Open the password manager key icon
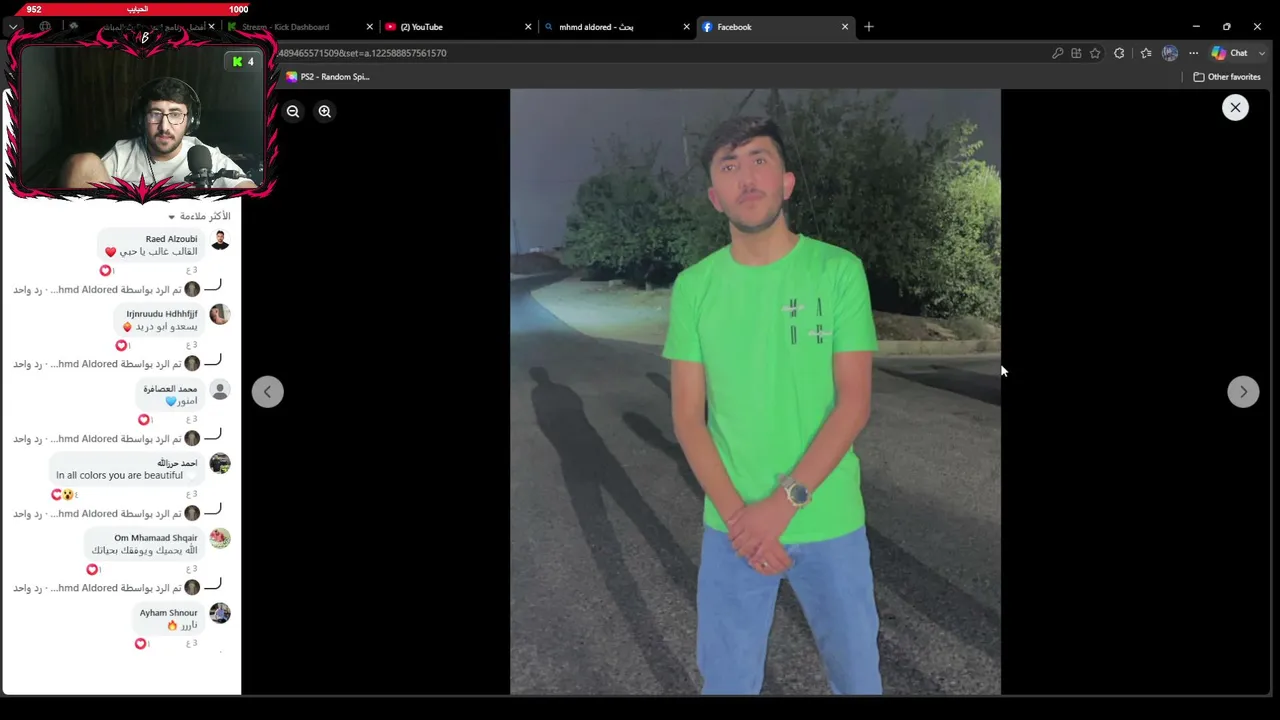This screenshot has width=1280, height=720. pyautogui.click(x=1057, y=53)
